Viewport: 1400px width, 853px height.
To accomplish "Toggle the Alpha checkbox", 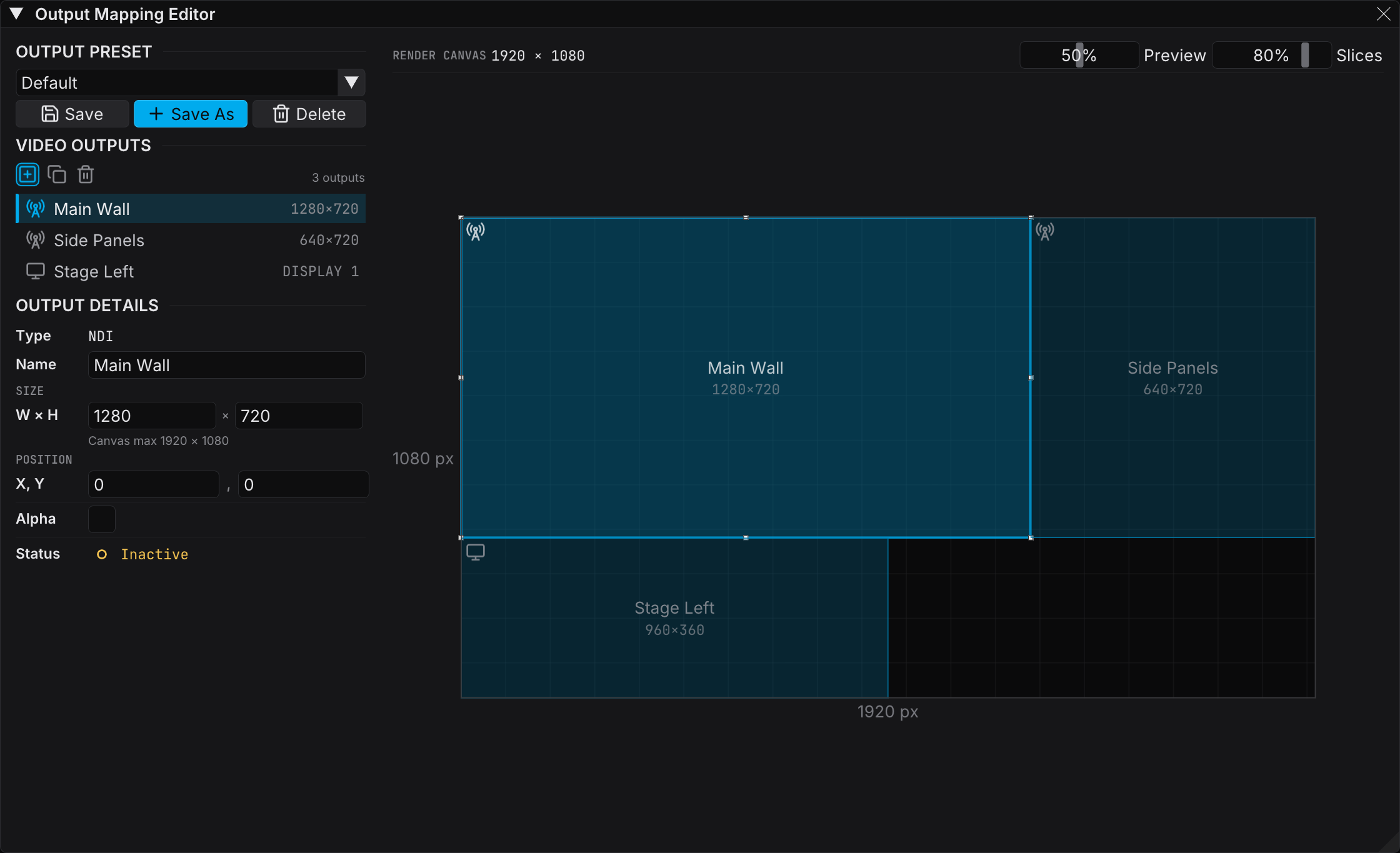I will pyautogui.click(x=102, y=519).
